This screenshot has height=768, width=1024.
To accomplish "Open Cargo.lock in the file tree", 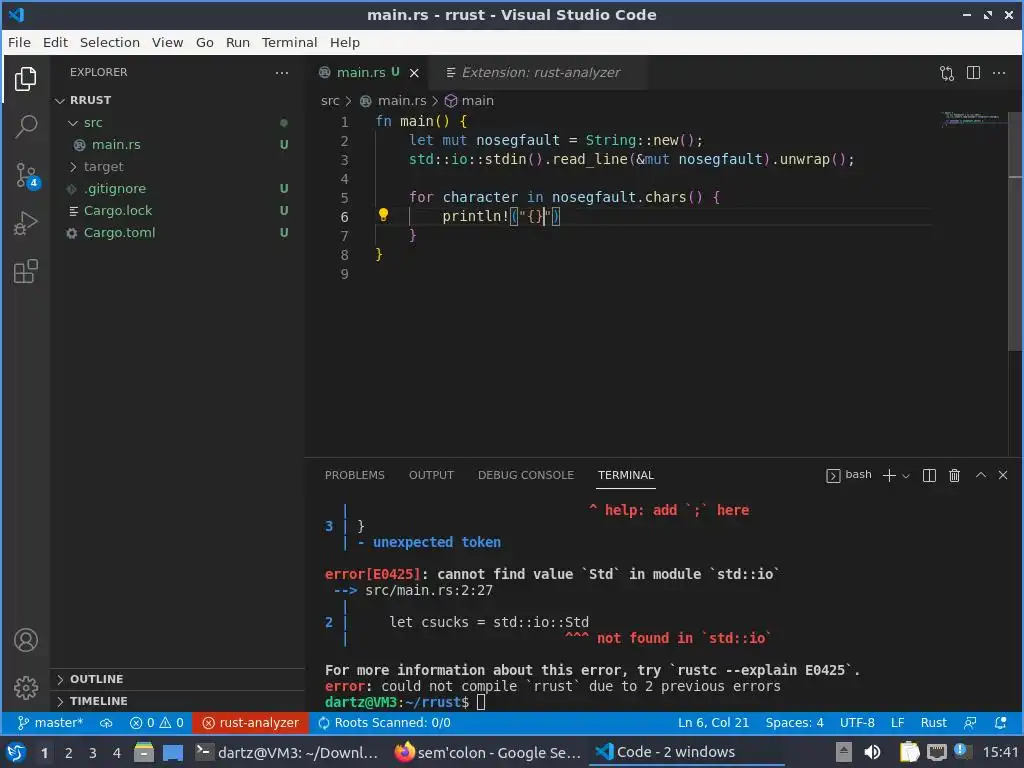I will (178, 210).
